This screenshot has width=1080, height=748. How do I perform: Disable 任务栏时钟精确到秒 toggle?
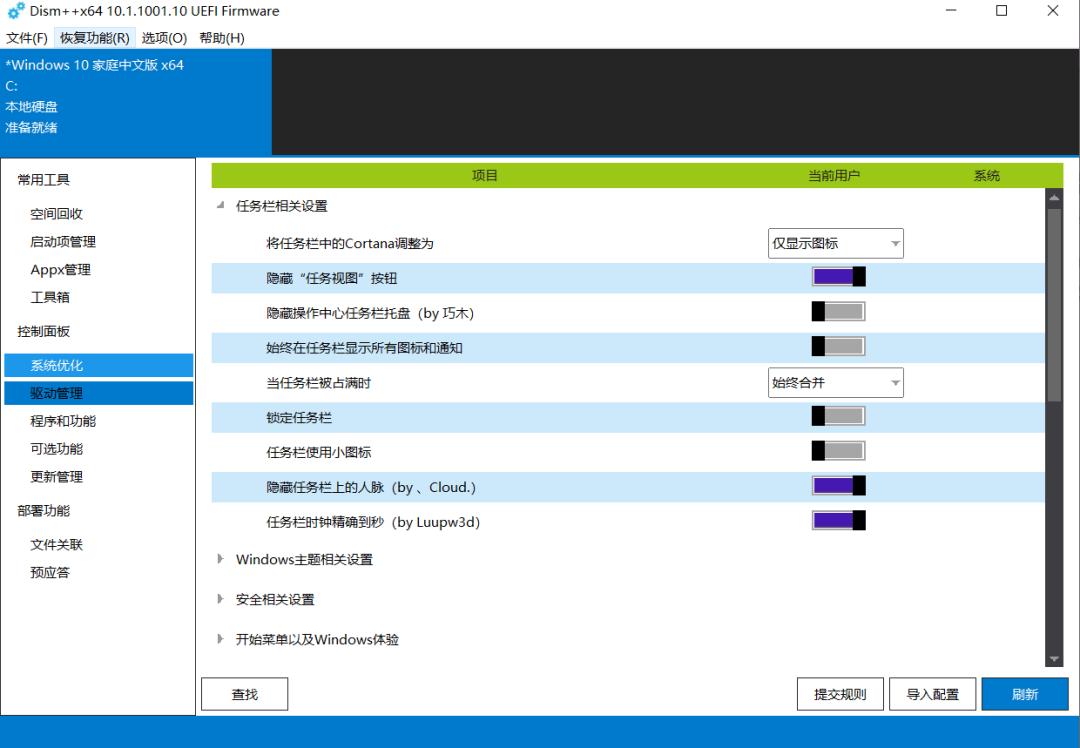[x=838, y=521]
